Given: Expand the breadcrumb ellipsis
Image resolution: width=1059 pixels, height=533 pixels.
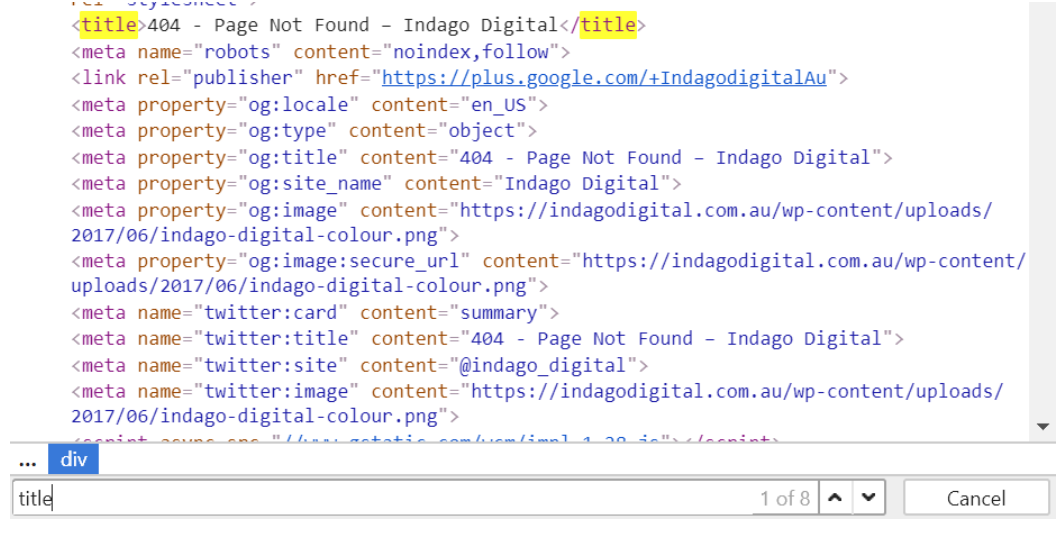Looking at the screenshot, I should (28, 460).
